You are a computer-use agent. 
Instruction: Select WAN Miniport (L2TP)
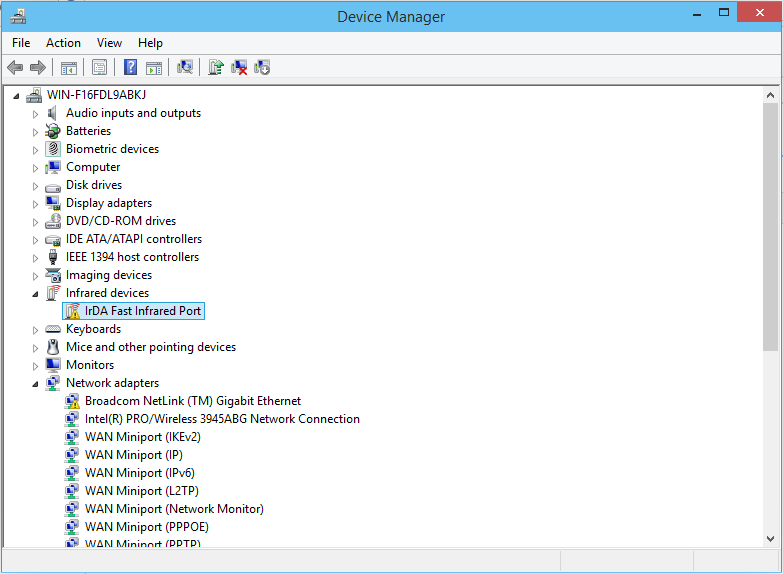point(142,491)
